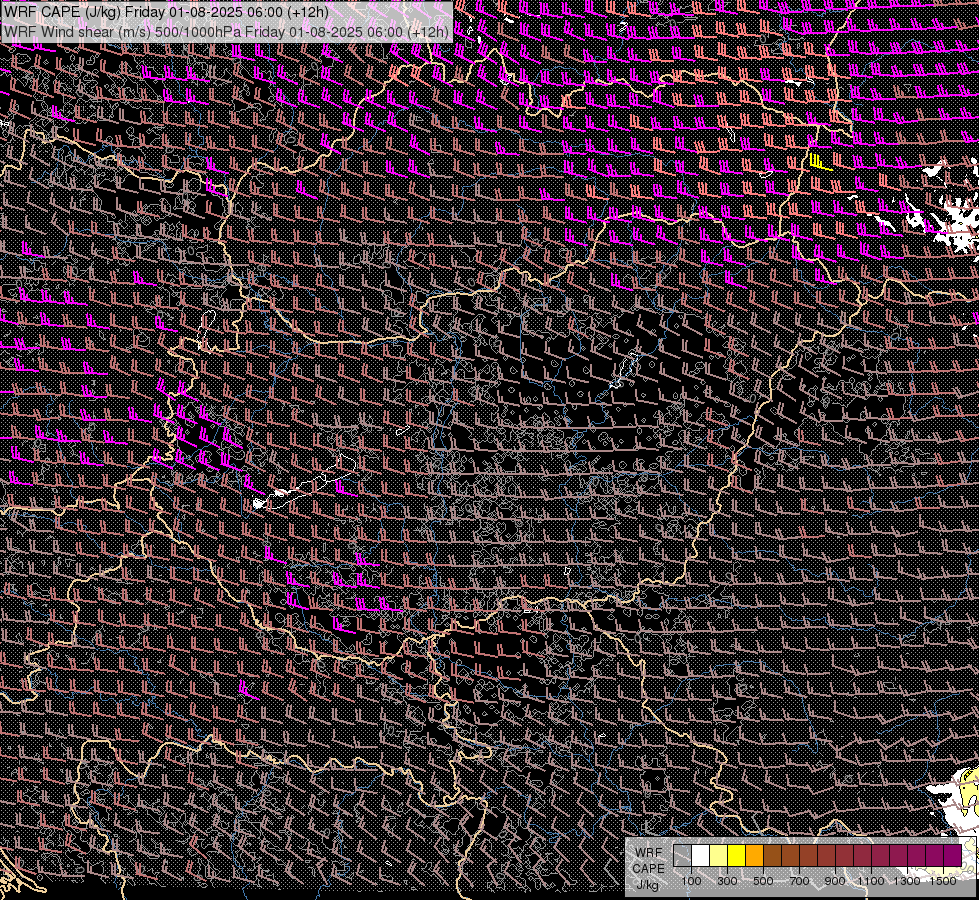Click the legend value 500

pos(763,881)
